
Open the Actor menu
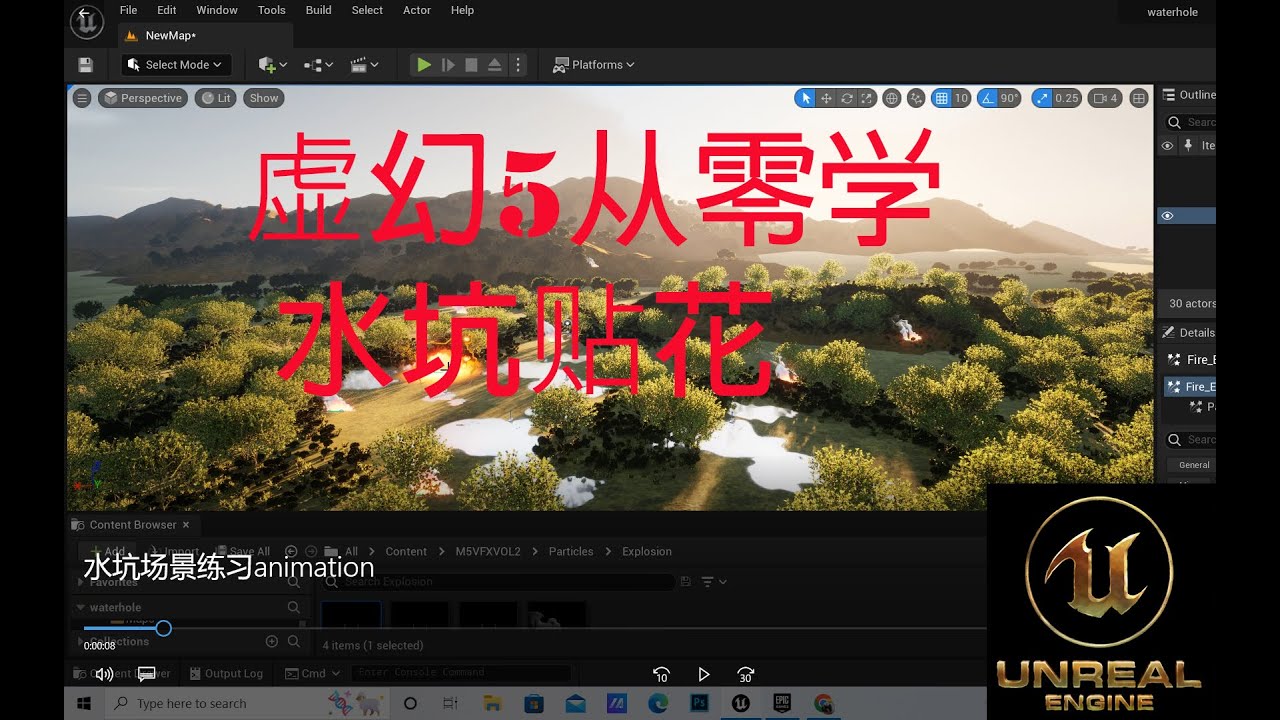417,10
